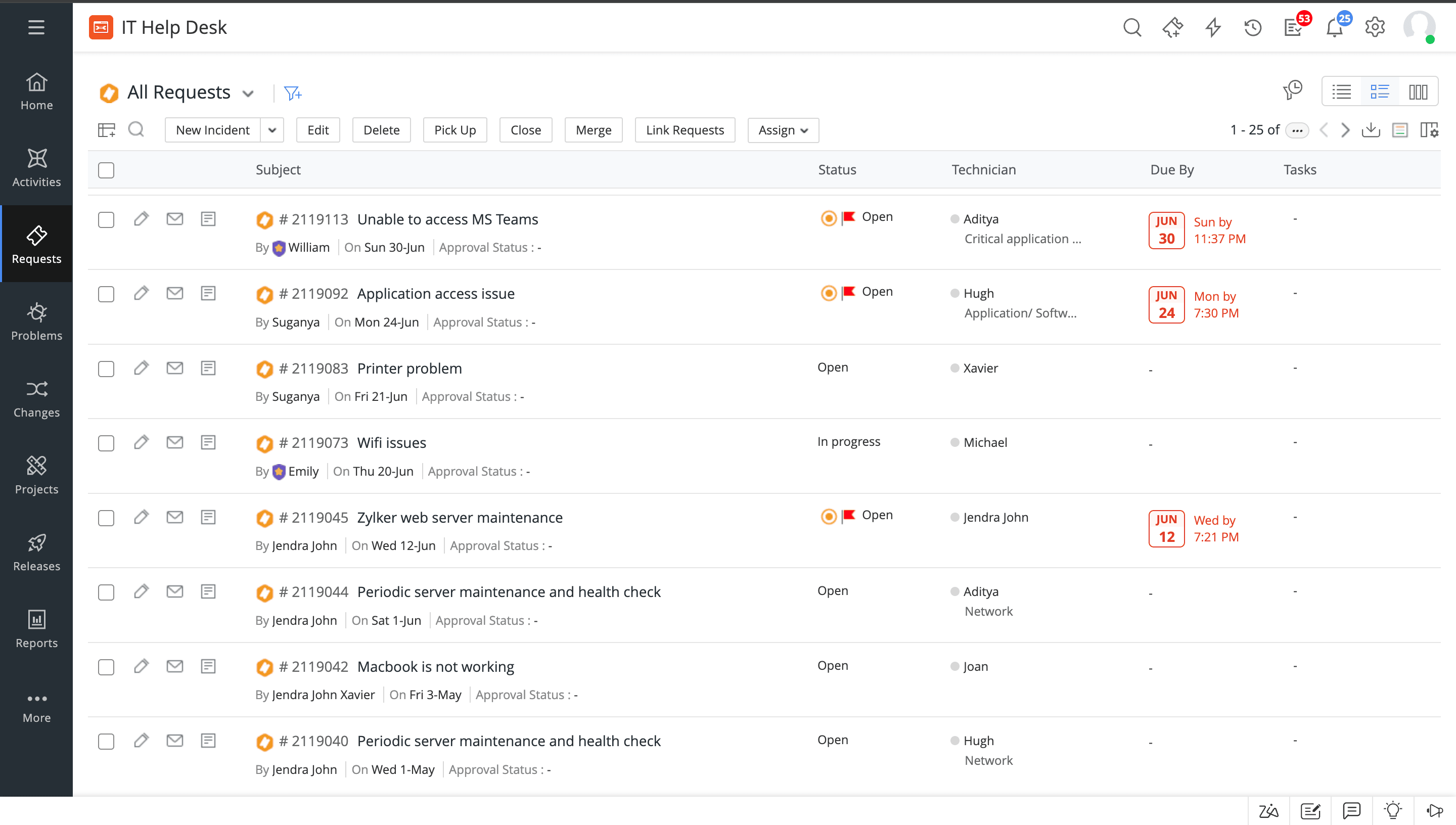This screenshot has height=825, width=1456.
Task: Open the add filter icon beside All Requests
Action: (292, 93)
